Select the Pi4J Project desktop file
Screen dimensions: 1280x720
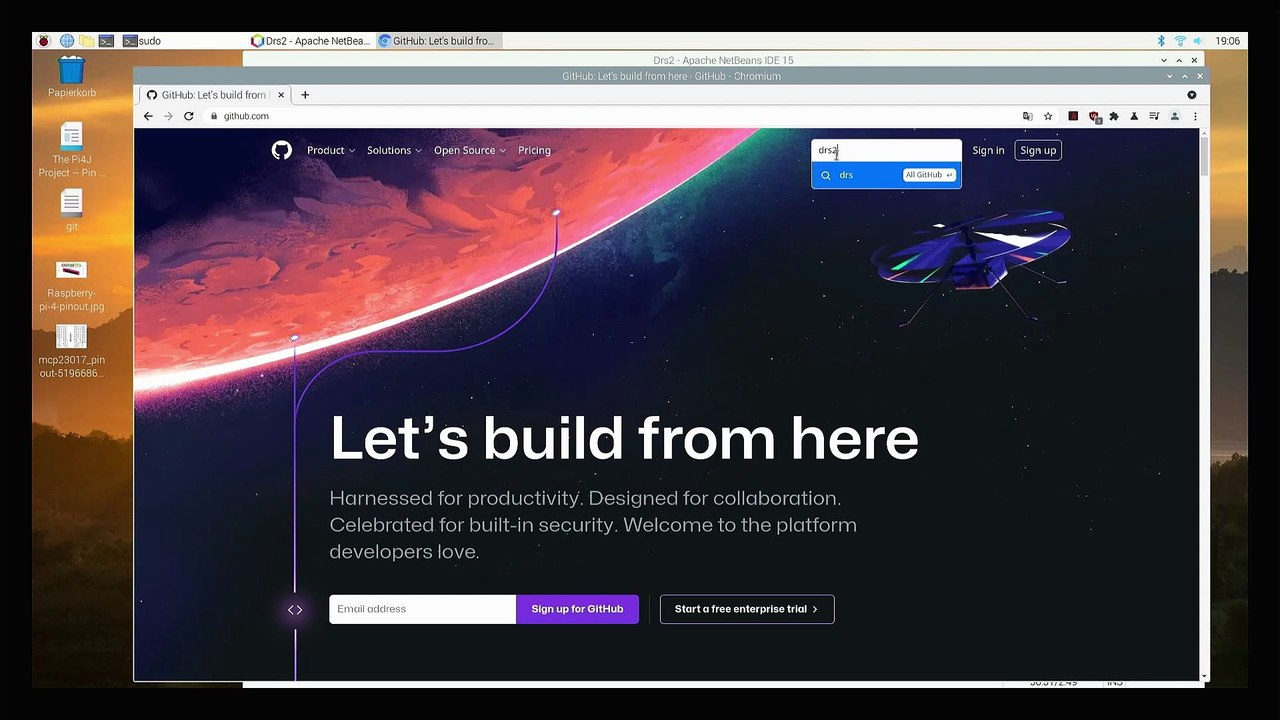pyautogui.click(x=72, y=150)
